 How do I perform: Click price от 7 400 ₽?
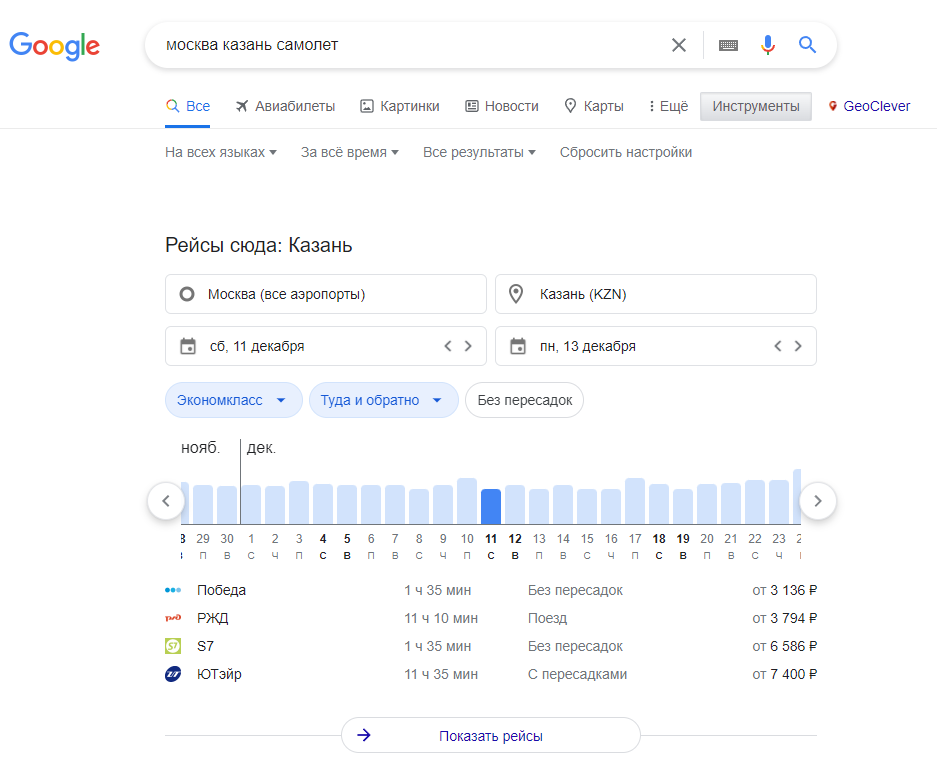(x=785, y=674)
